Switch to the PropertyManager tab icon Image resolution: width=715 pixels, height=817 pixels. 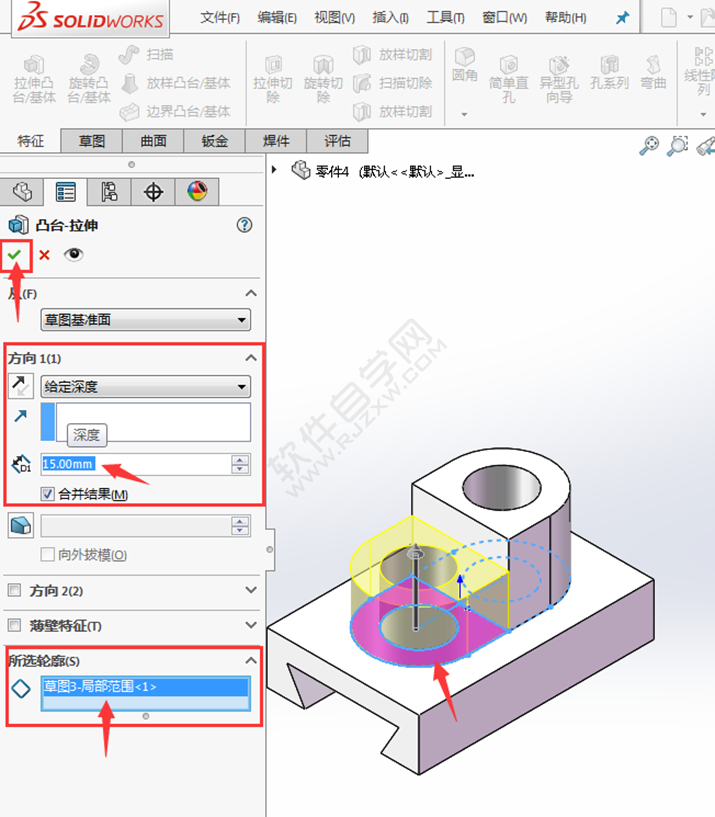pos(66,192)
